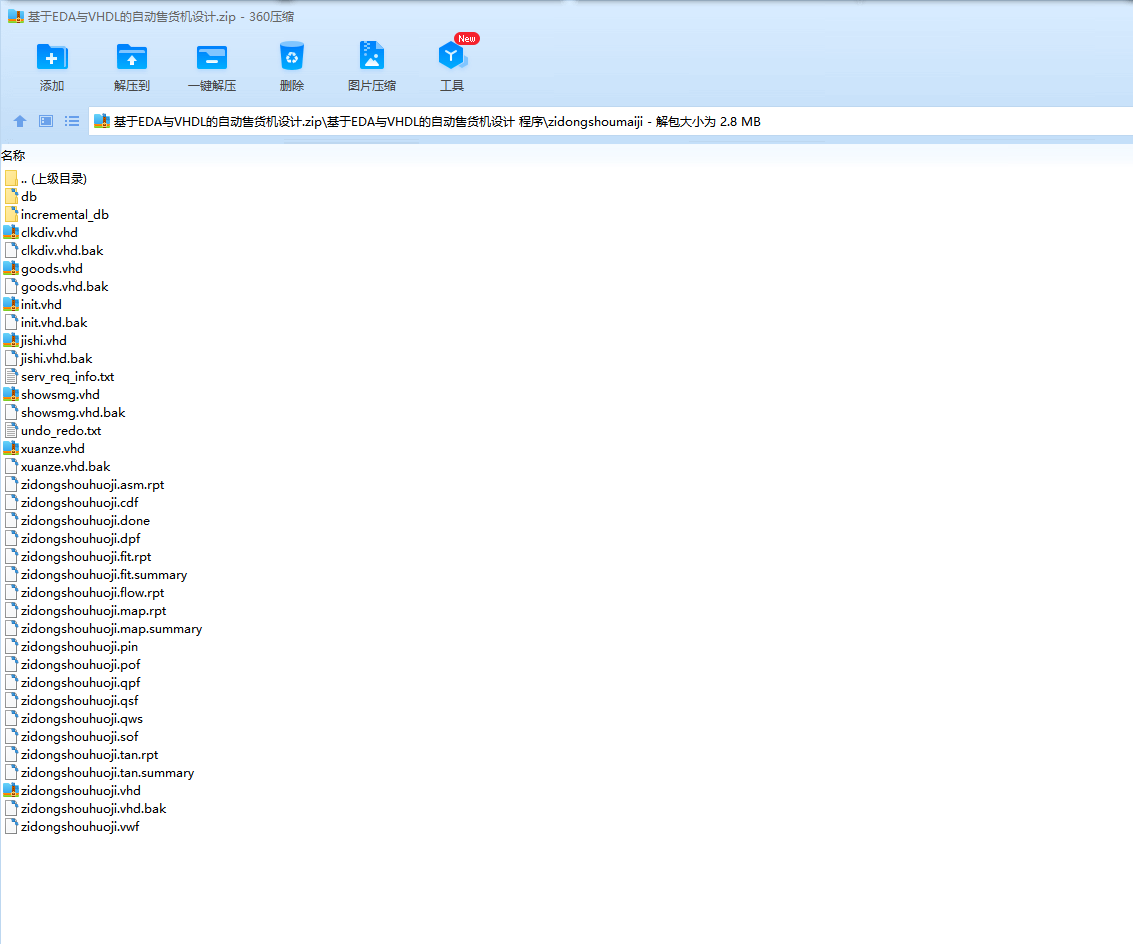Select zidongshouhuoji.map.rpt file
1133x944 pixels.
point(85,611)
